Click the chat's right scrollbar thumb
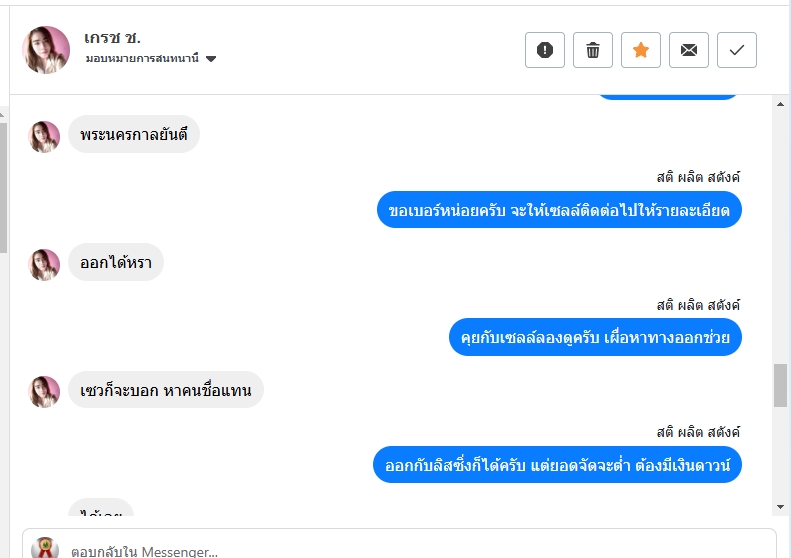 click(780, 385)
